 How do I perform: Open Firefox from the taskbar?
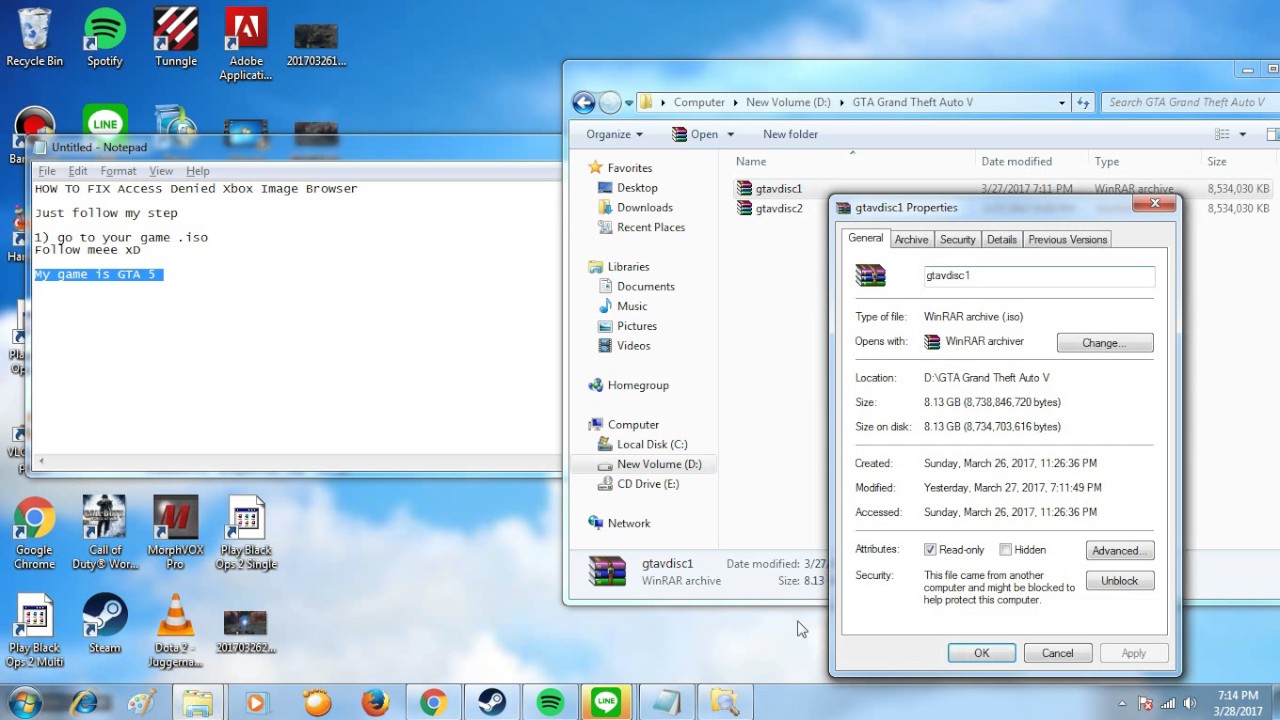click(376, 703)
